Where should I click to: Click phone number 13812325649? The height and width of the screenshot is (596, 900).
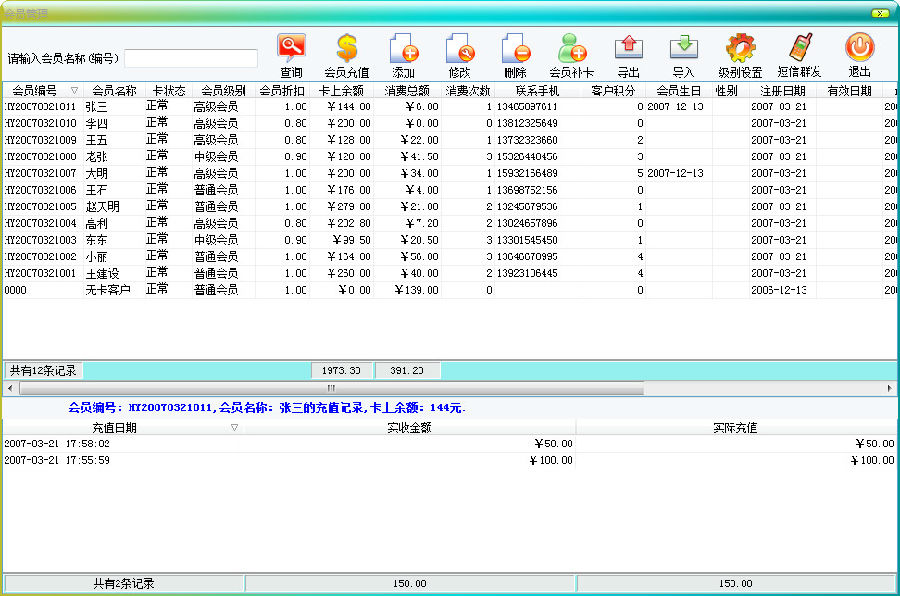(x=527, y=123)
